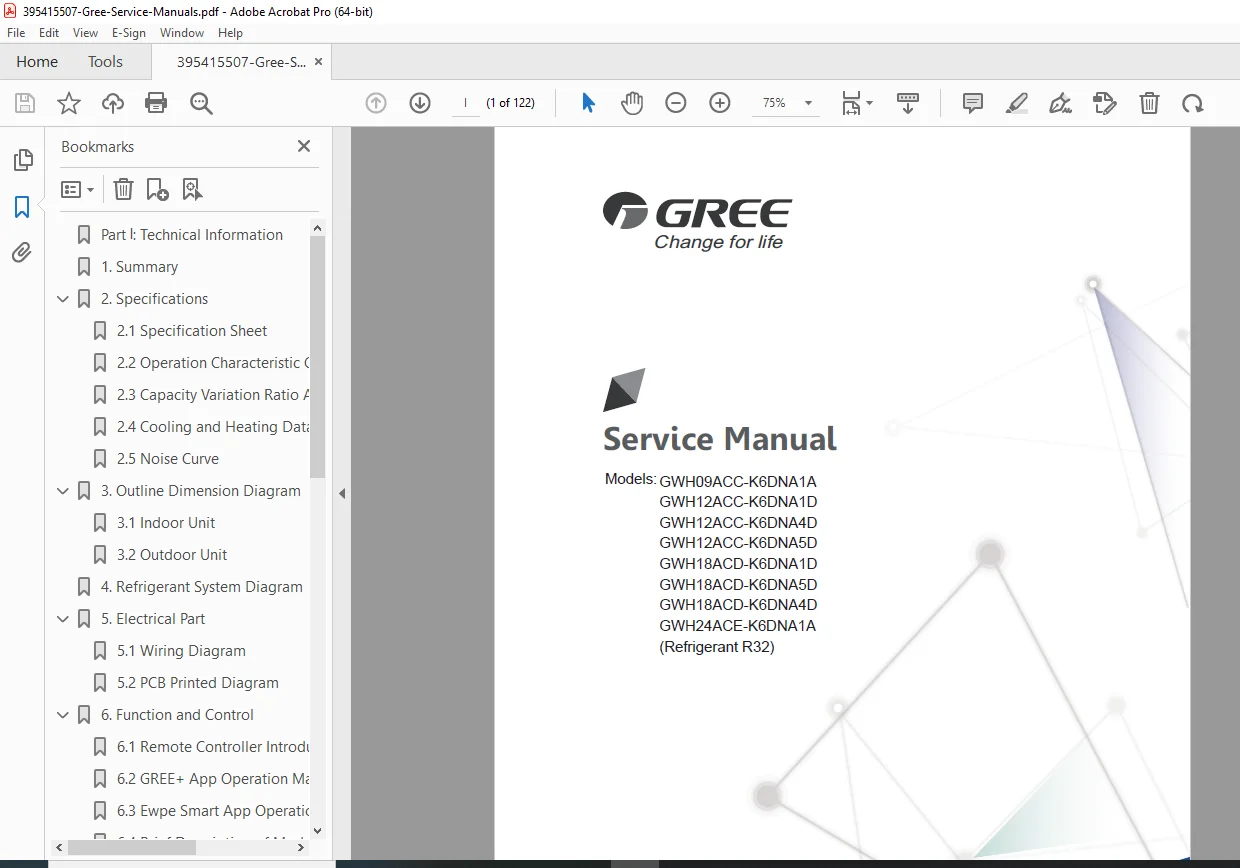
Task: Open bookmark Part I: Technical Information
Action: coord(192,235)
